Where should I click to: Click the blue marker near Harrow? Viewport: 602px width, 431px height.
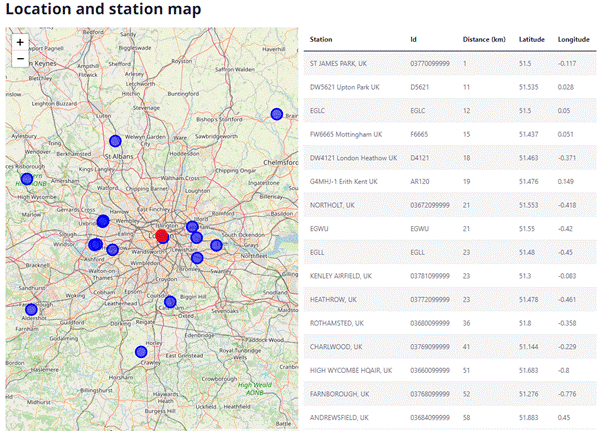(103, 221)
